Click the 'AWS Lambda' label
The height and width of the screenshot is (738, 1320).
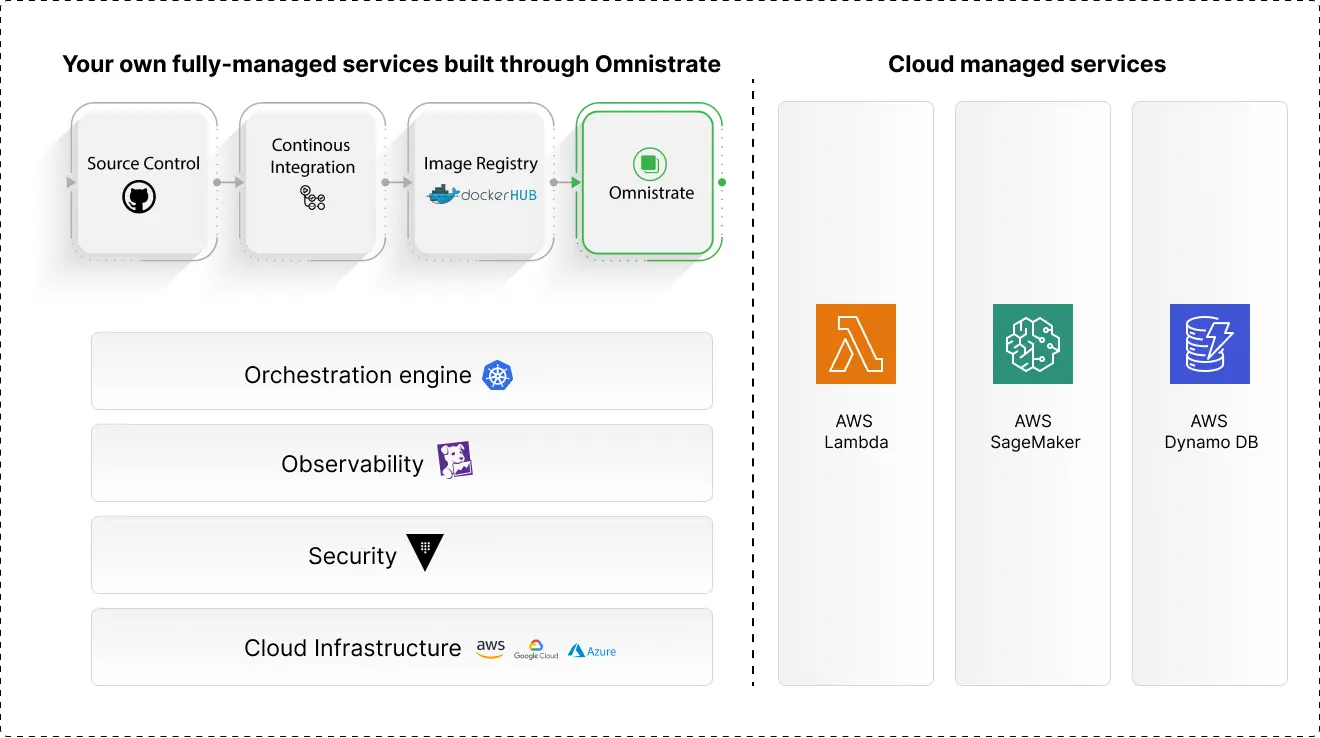(856, 431)
